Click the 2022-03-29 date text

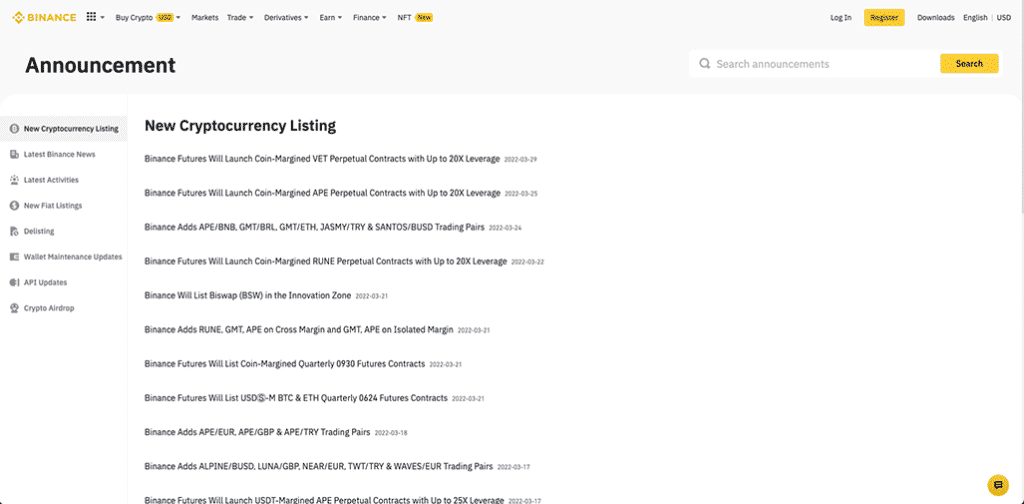tap(520, 159)
